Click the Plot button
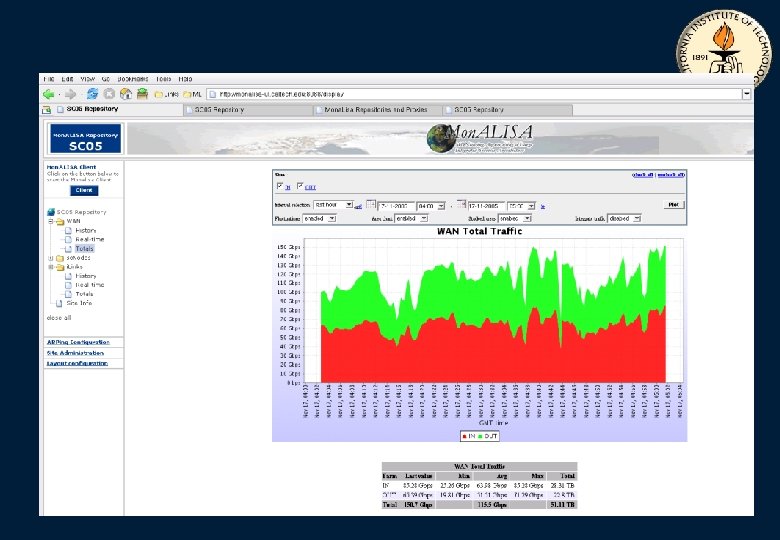Screen dimensions: 780x540 click(x=674, y=205)
